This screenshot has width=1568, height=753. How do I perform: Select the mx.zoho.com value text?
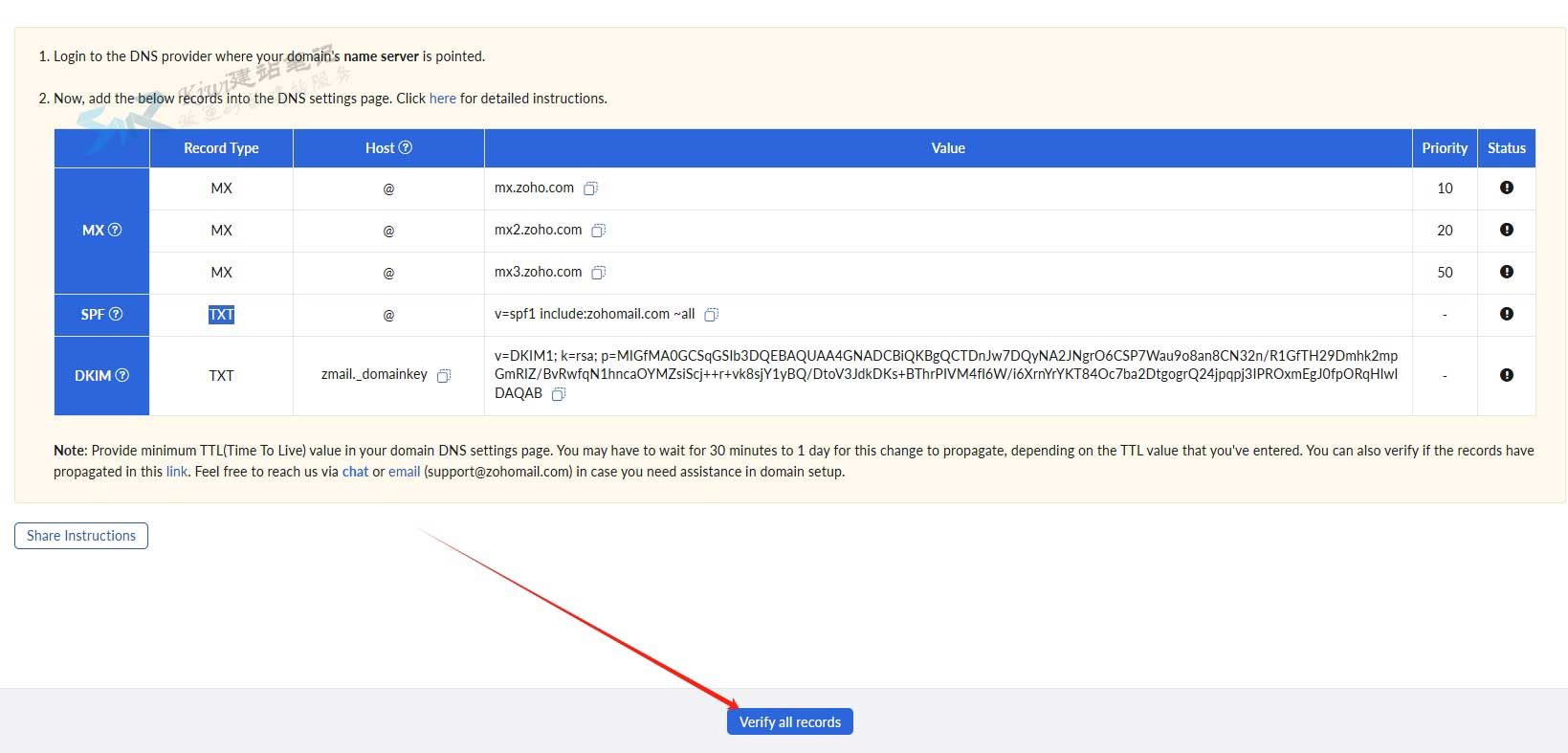534,188
